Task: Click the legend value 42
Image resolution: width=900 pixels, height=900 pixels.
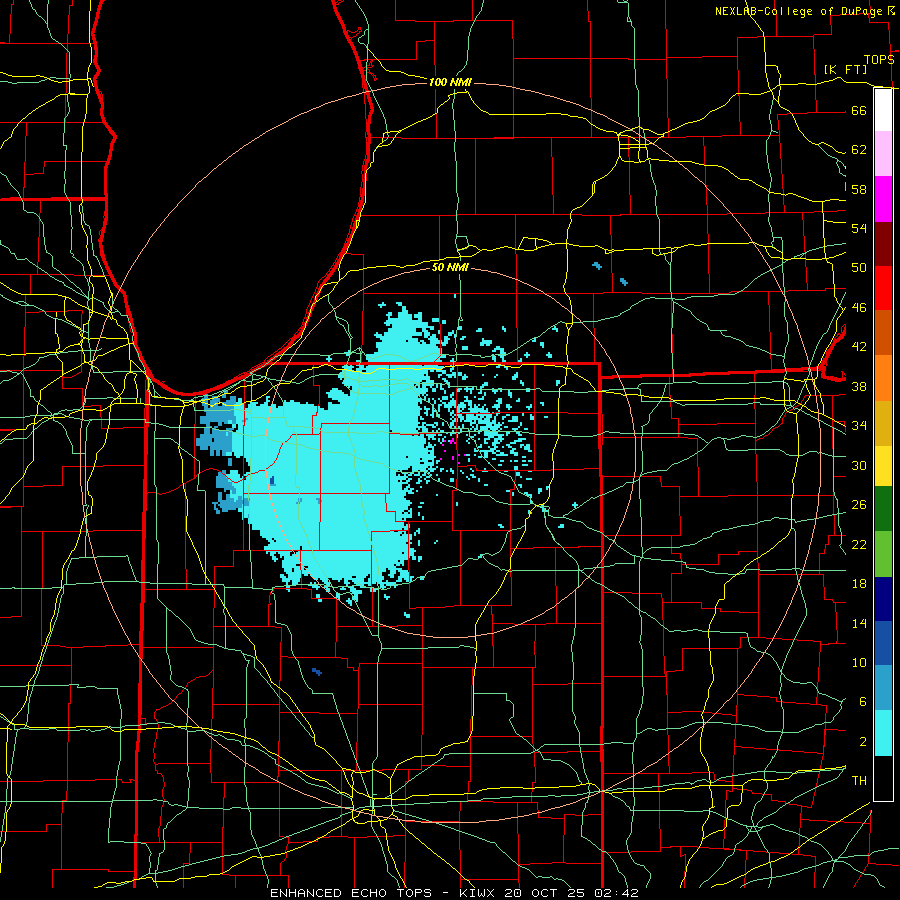Action: 859,347
